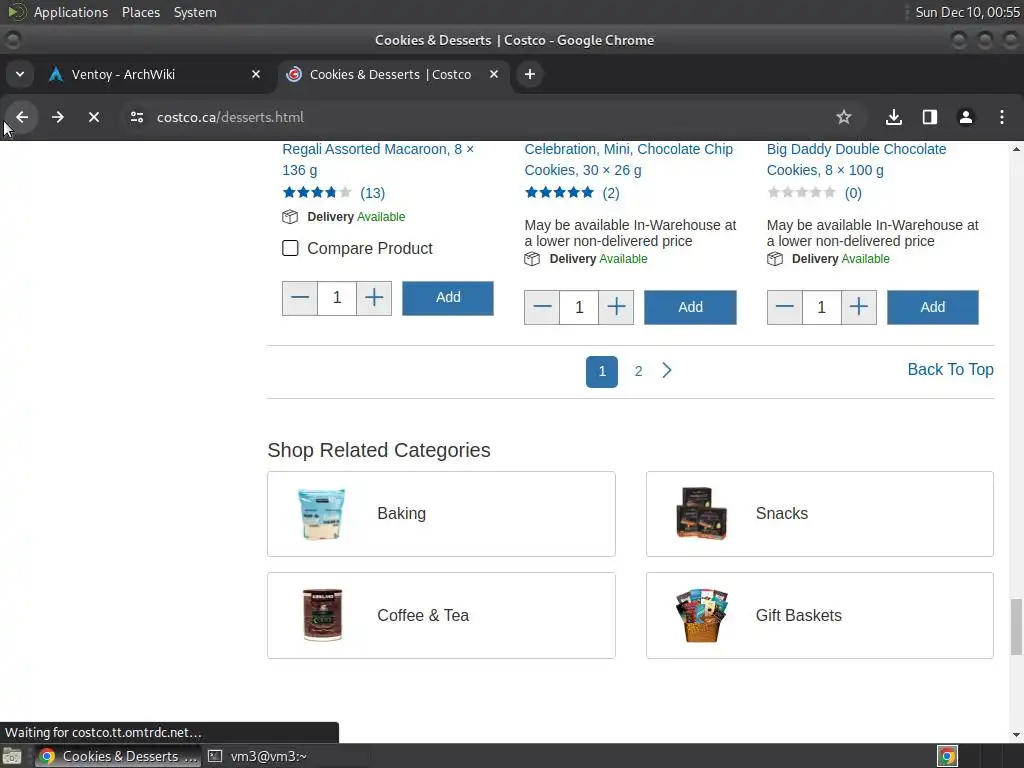Click the Baking category thumbnail image
The image size is (1024, 768).
tap(322, 514)
